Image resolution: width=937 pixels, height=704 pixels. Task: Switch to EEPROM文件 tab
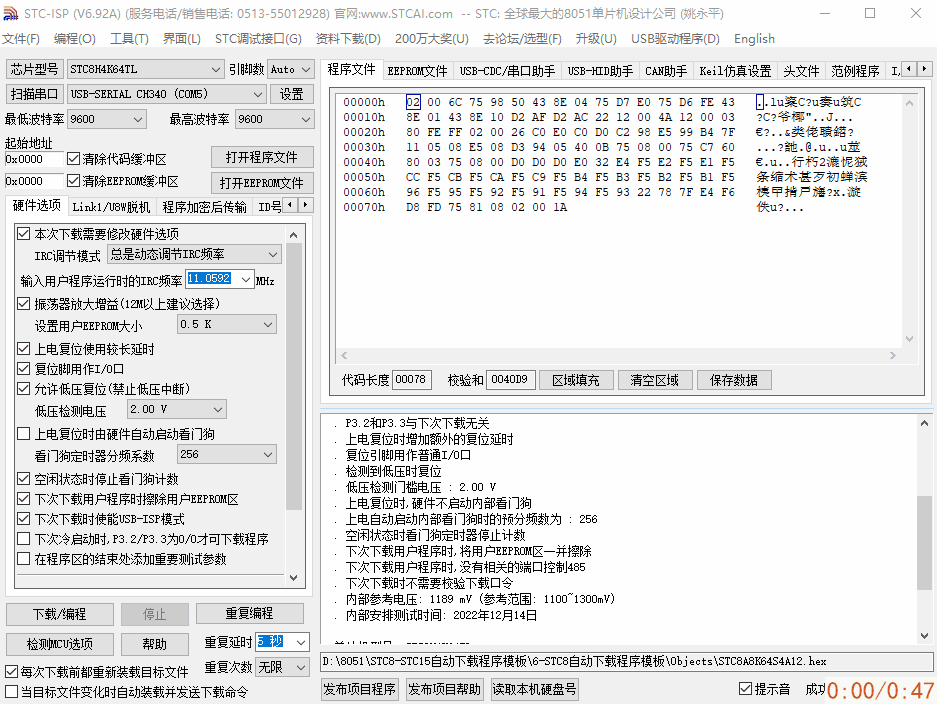[x=417, y=71]
